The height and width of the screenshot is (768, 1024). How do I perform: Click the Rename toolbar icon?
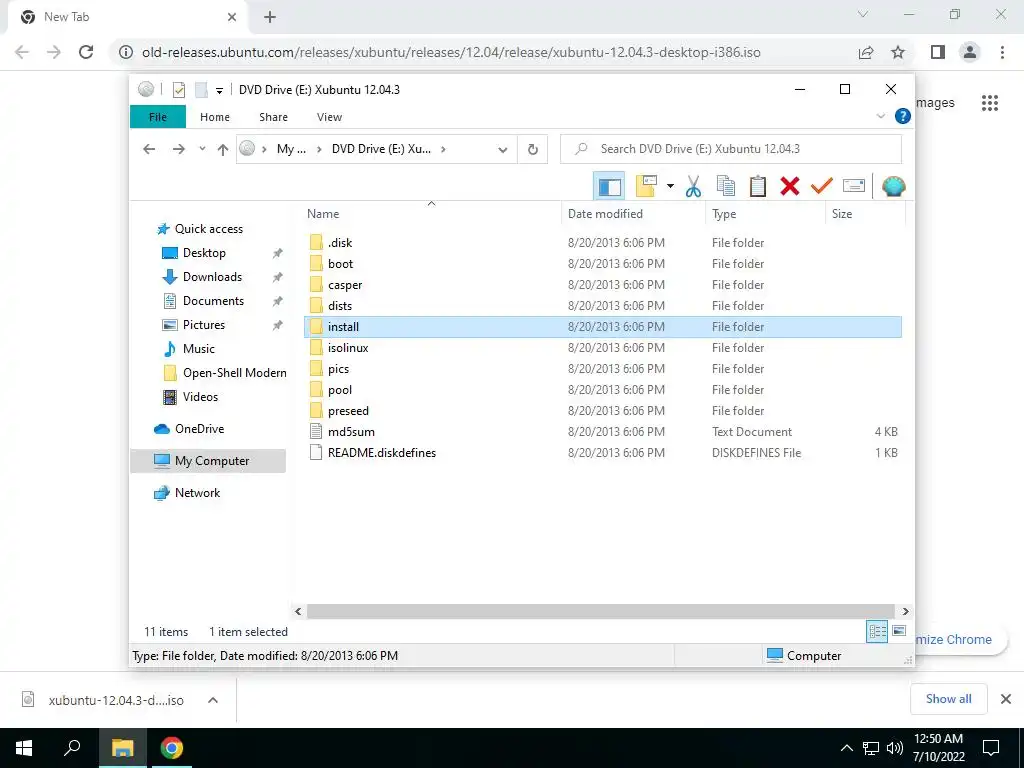pyautogui.click(x=854, y=186)
